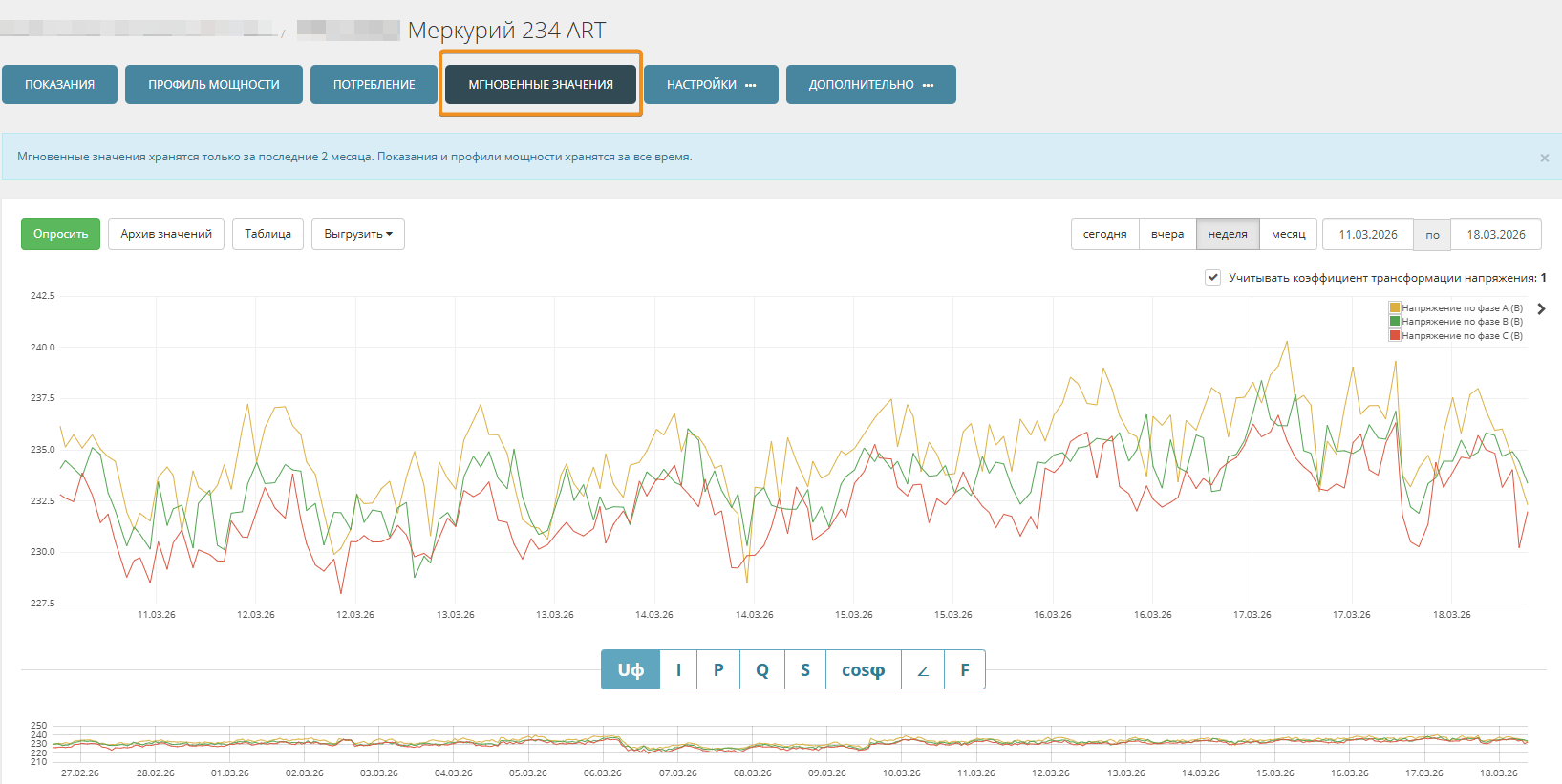Select the Uф voltage parameter icon
The width and height of the screenshot is (1562, 784).
click(631, 669)
